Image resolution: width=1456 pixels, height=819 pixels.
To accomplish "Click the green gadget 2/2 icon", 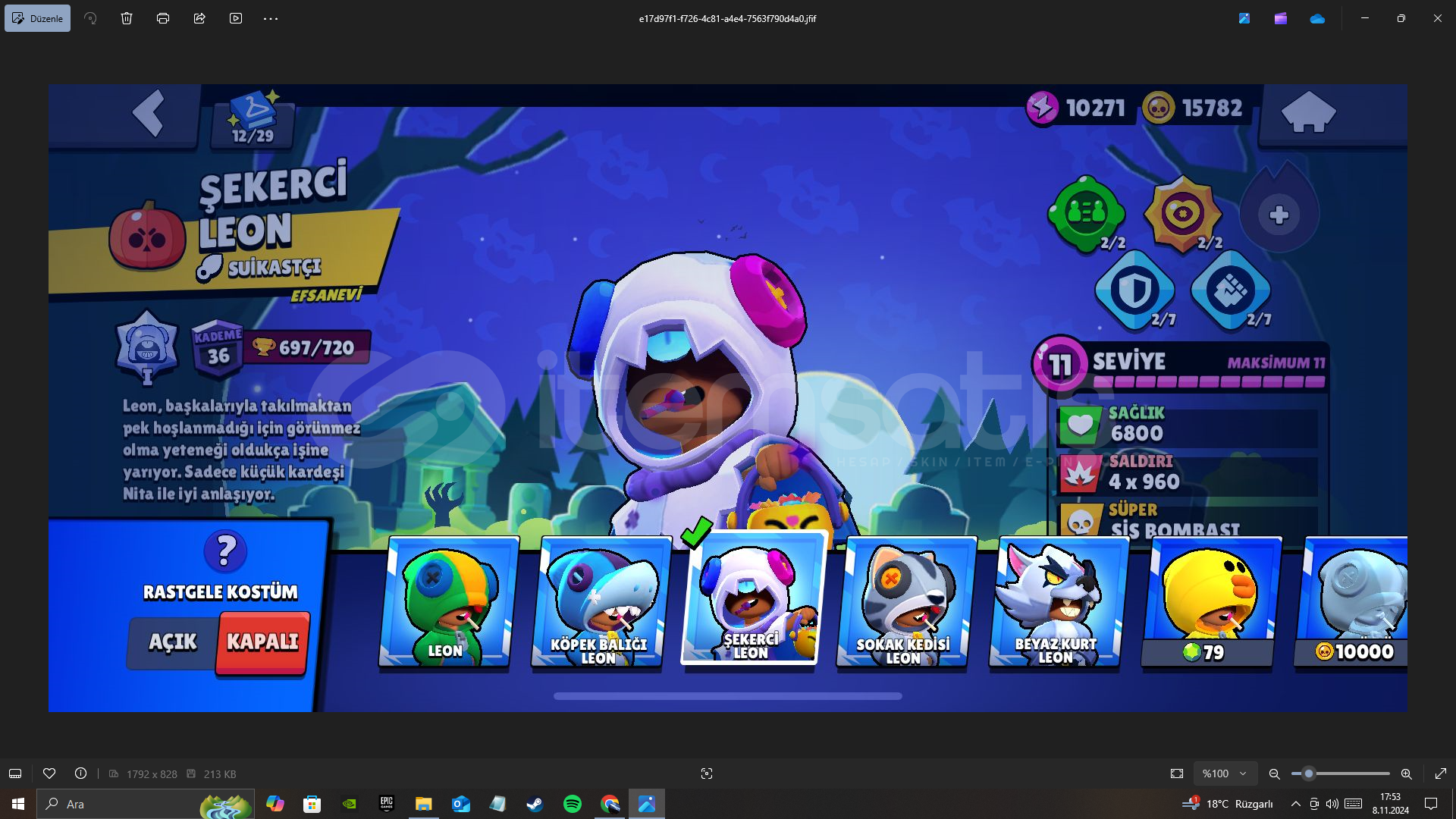I will click(x=1087, y=214).
